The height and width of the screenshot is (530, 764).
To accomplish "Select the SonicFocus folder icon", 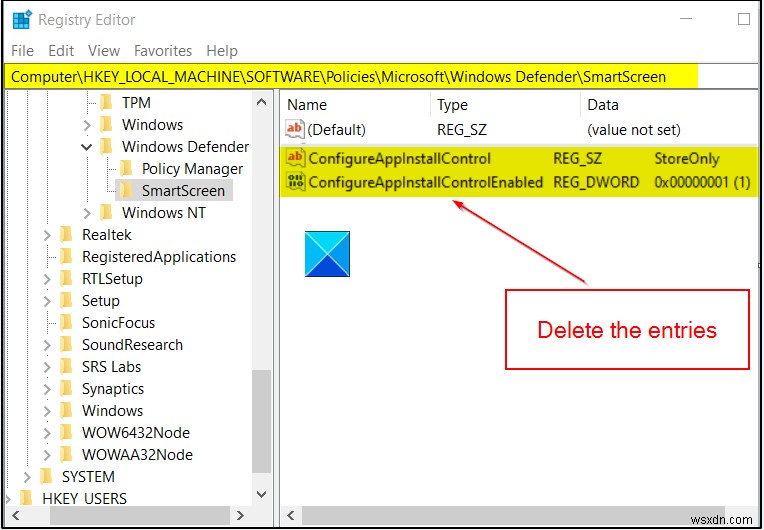I will click(66, 322).
